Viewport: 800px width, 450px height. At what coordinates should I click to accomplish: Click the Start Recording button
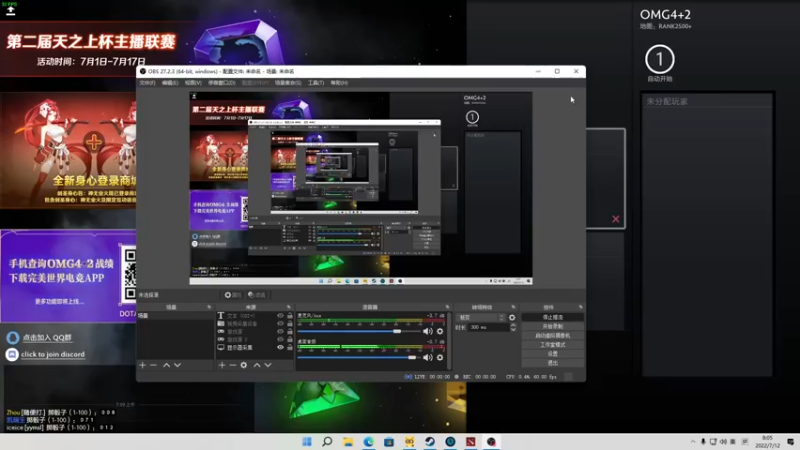pyautogui.click(x=553, y=327)
